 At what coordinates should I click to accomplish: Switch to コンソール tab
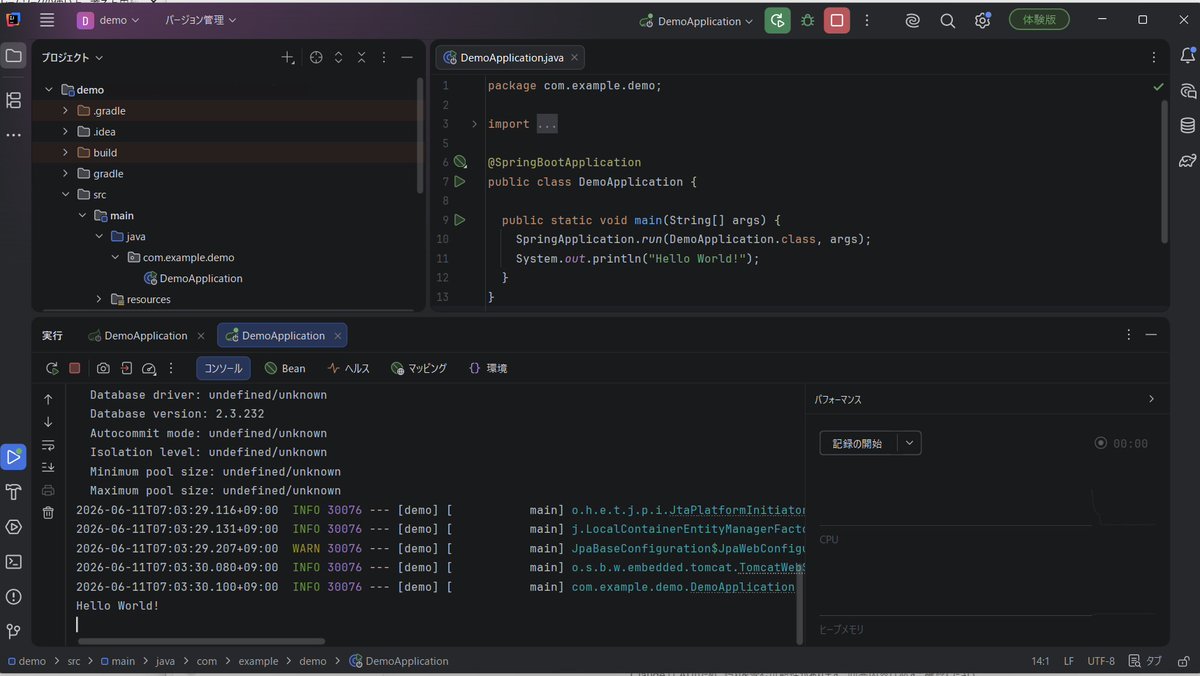coord(223,368)
